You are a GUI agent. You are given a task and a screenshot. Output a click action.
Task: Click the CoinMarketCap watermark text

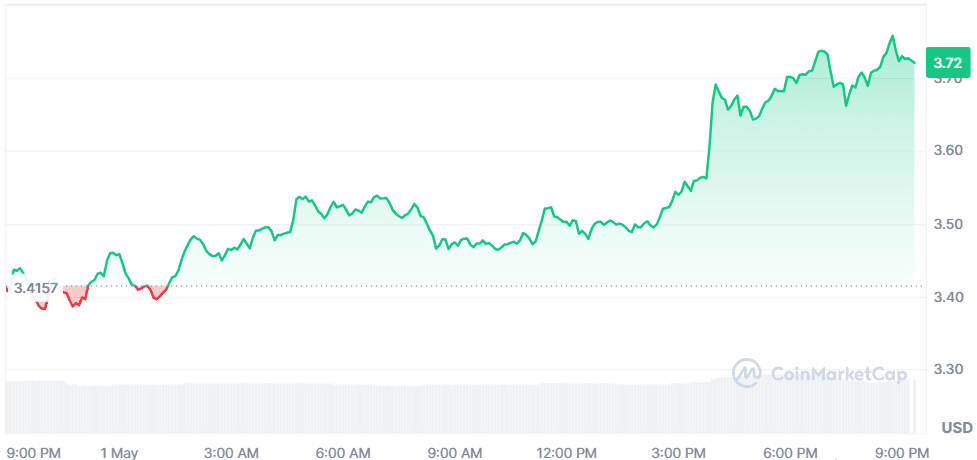click(x=839, y=374)
